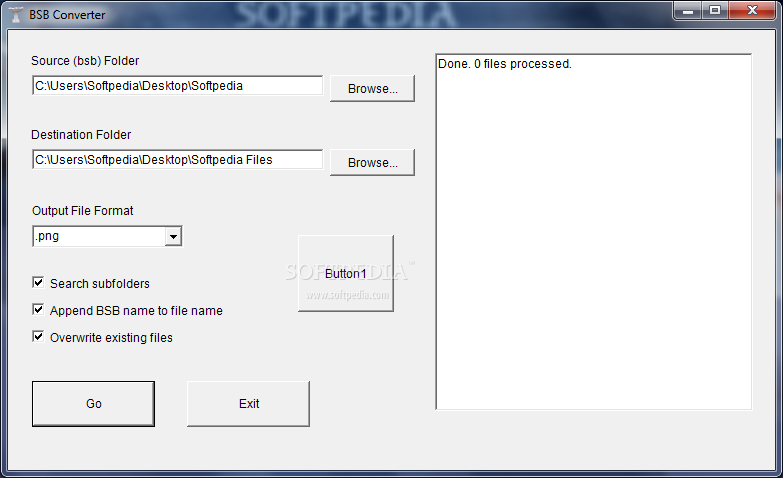Uncheck Append BSB name to file name
The image size is (783, 478).
38,310
